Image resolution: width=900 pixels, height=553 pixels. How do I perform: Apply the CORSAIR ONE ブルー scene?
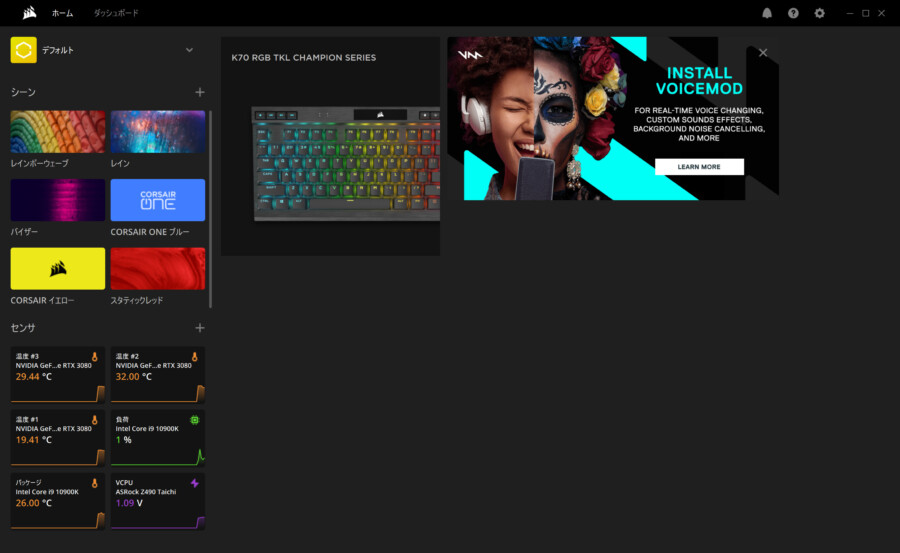(158, 200)
